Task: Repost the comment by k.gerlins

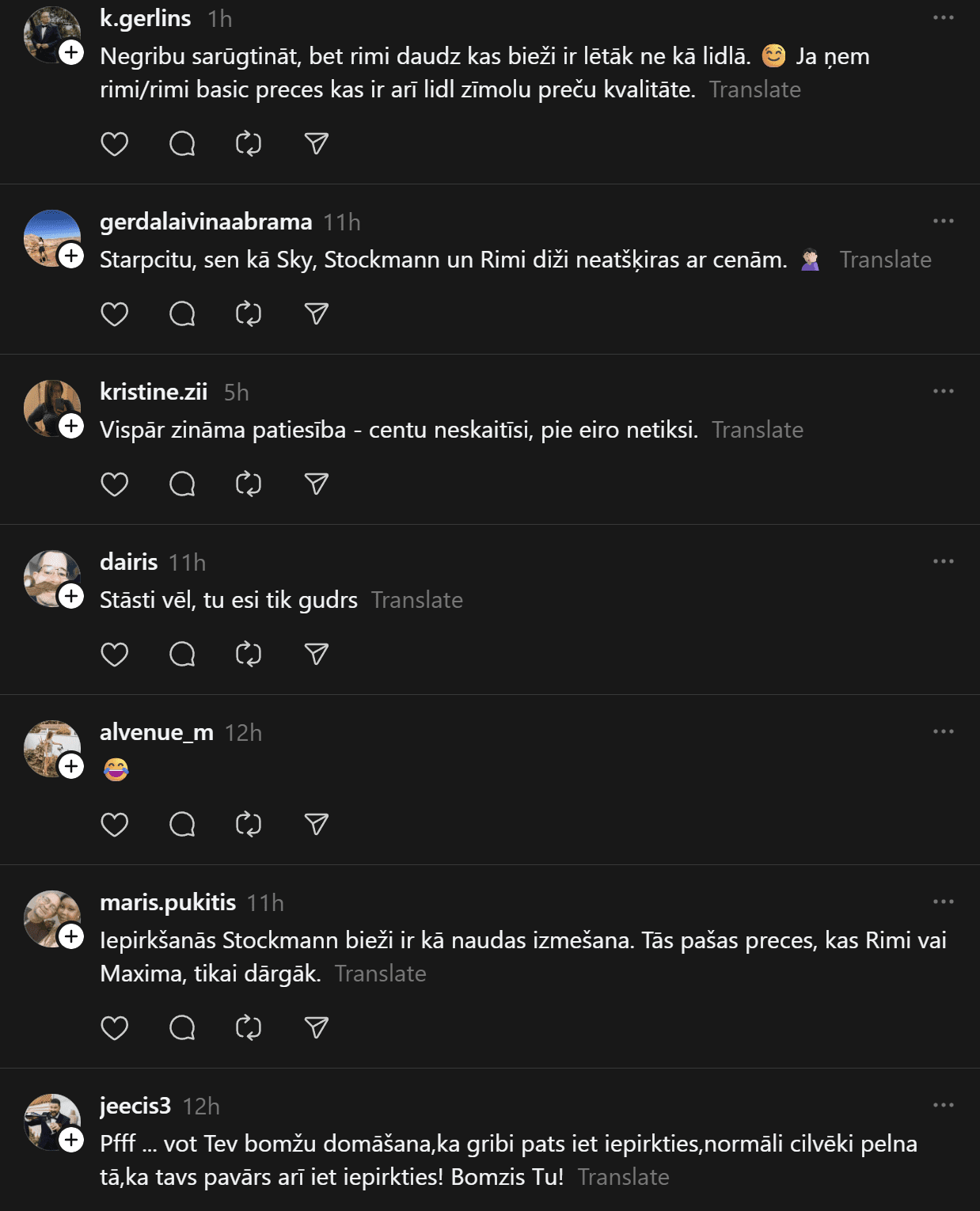Action: [x=249, y=144]
